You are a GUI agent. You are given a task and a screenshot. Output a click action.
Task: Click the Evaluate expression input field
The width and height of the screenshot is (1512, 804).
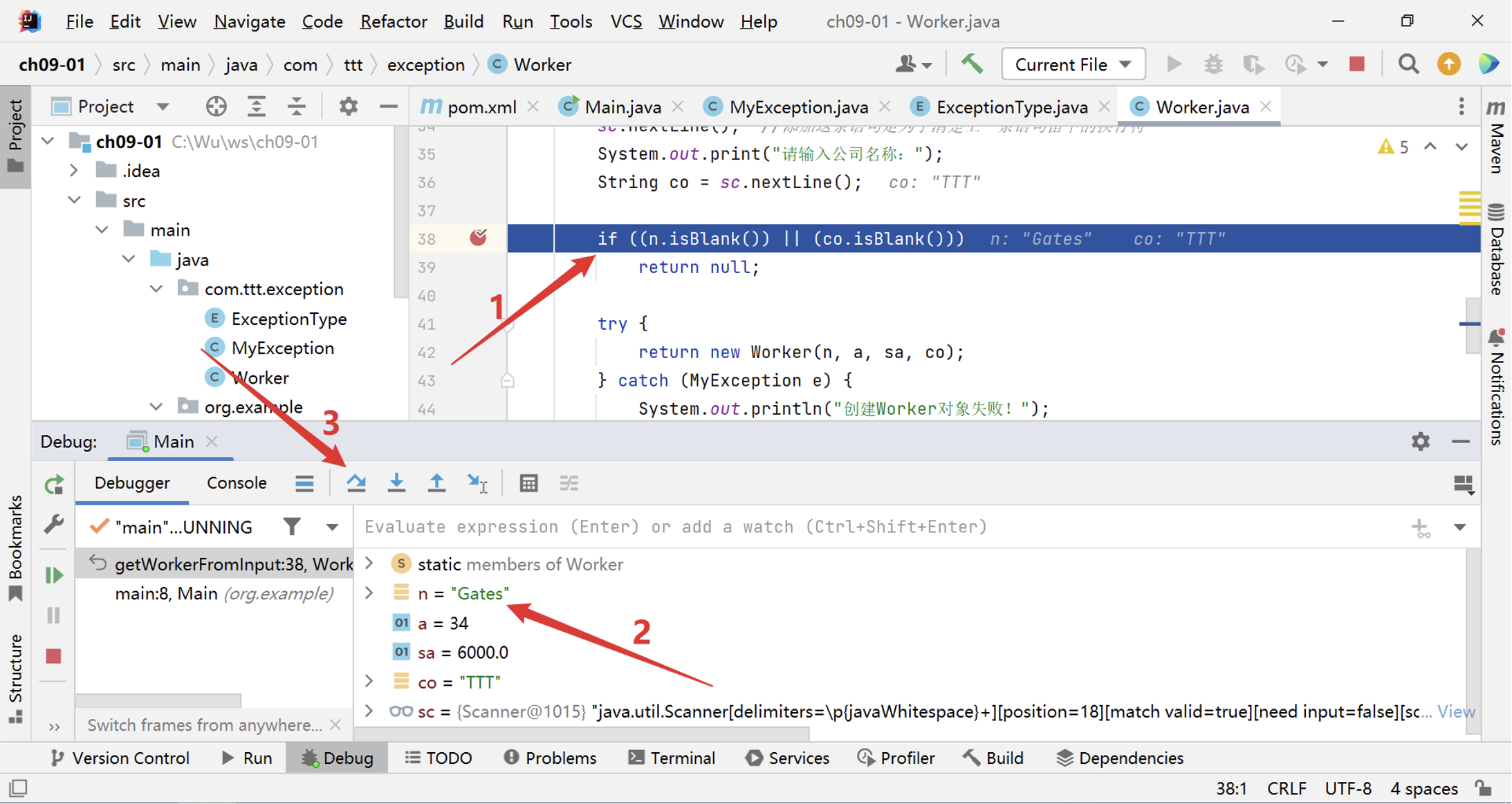[878, 527]
